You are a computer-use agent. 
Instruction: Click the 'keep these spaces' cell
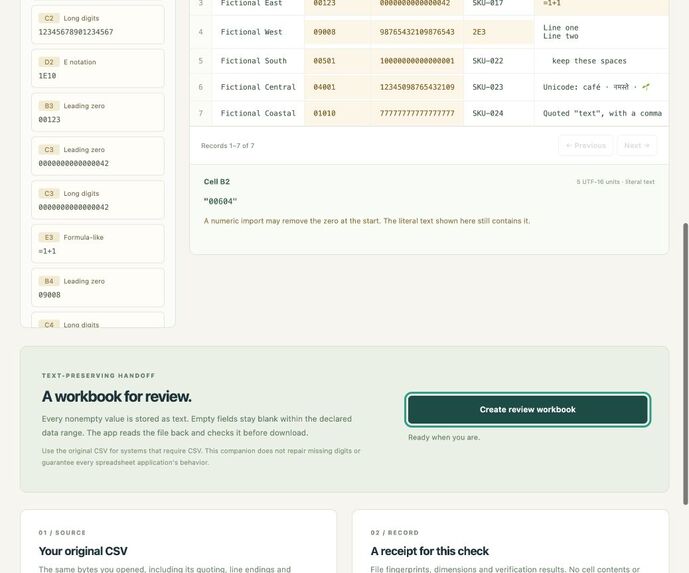pos(602,61)
